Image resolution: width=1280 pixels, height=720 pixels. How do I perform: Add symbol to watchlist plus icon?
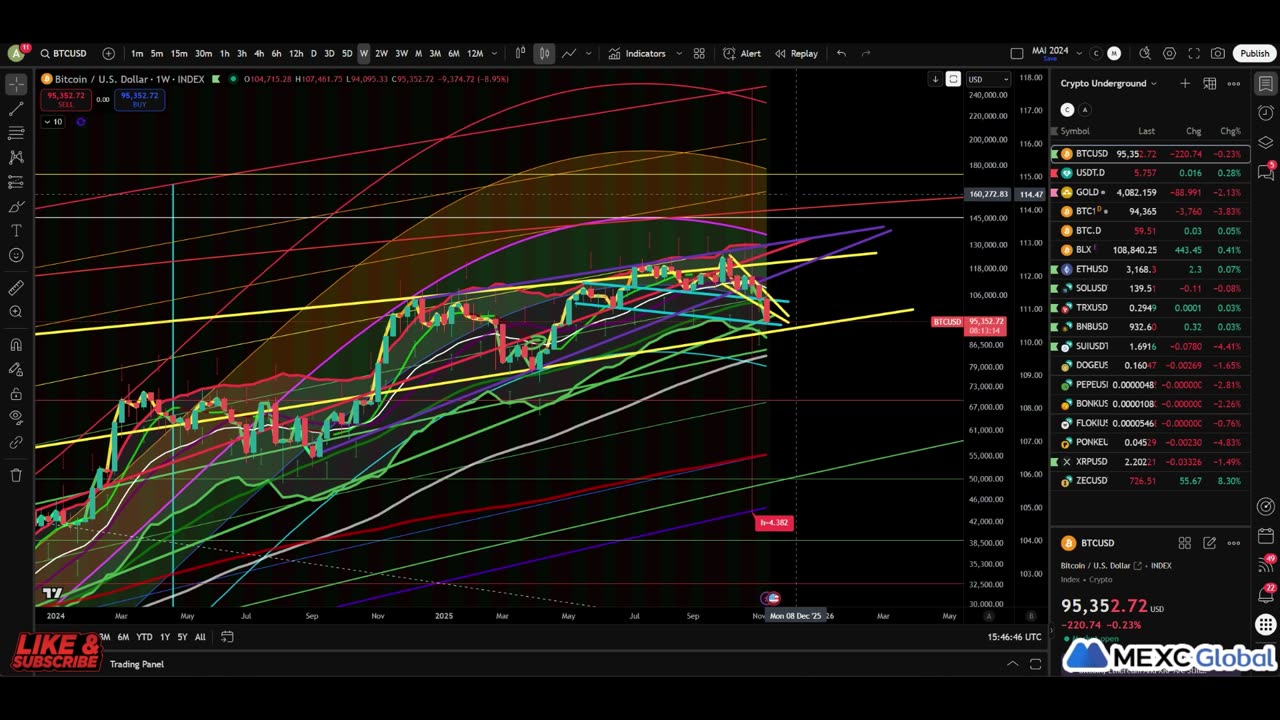[1185, 84]
